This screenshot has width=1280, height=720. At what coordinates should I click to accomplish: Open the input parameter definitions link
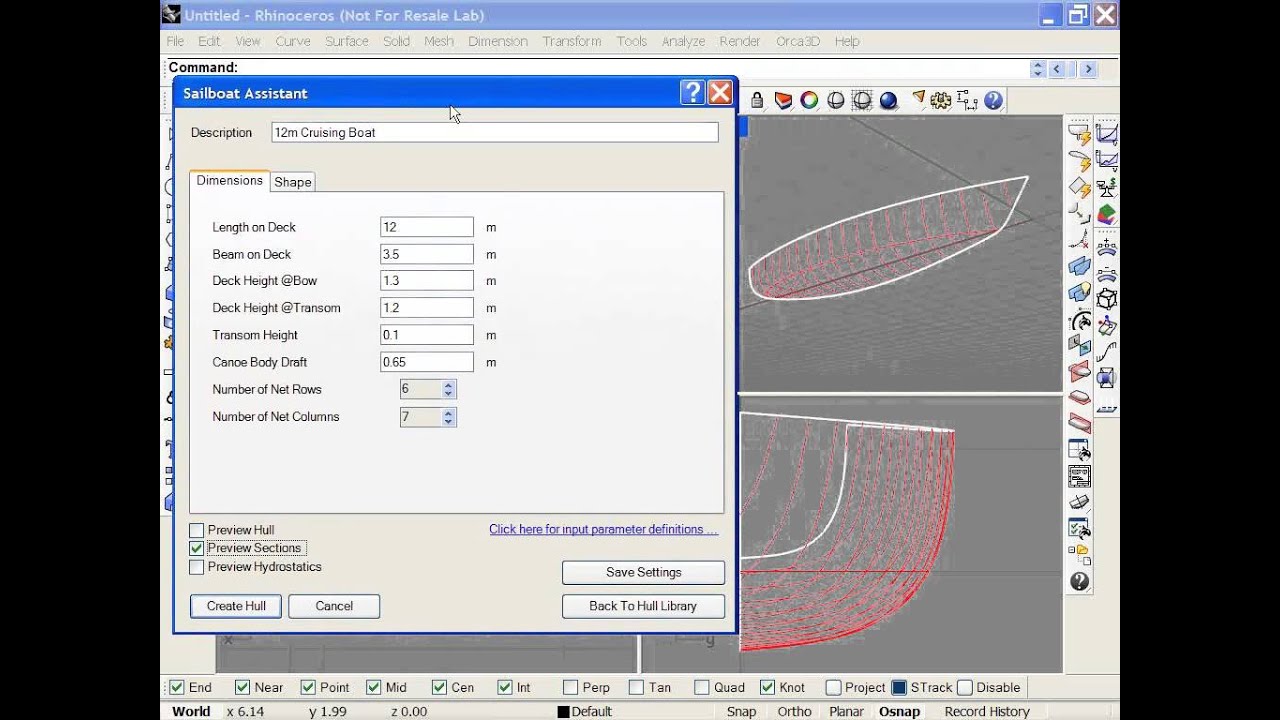click(603, 529)
